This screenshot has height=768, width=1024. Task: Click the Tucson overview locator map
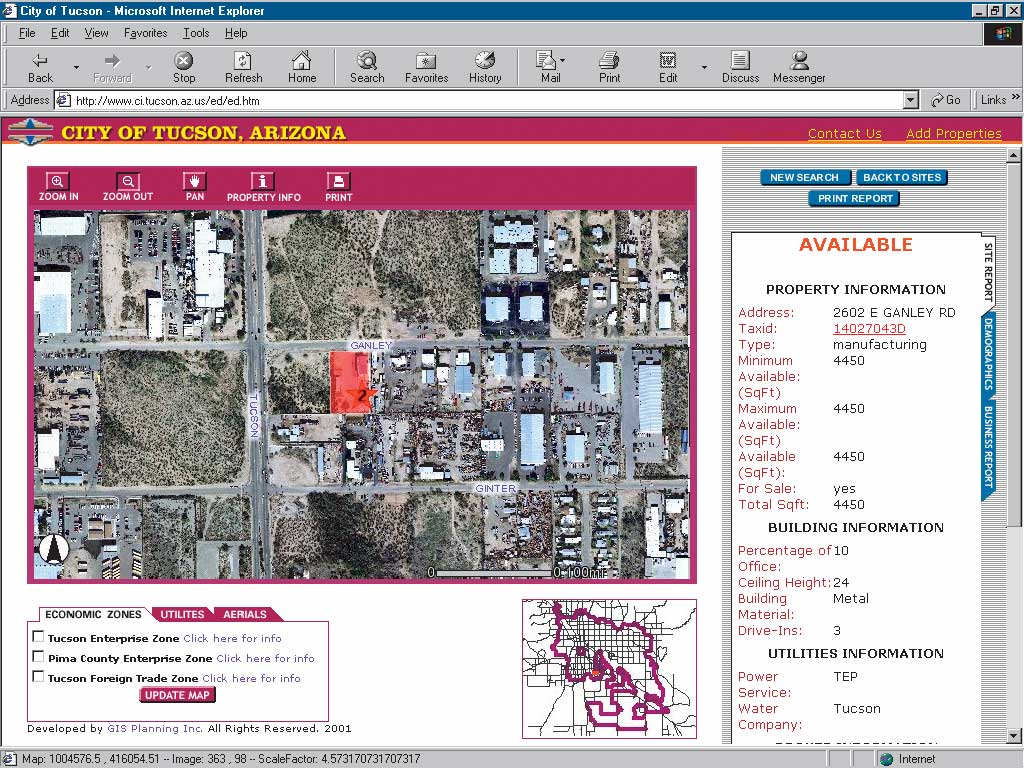pos(609,669)
